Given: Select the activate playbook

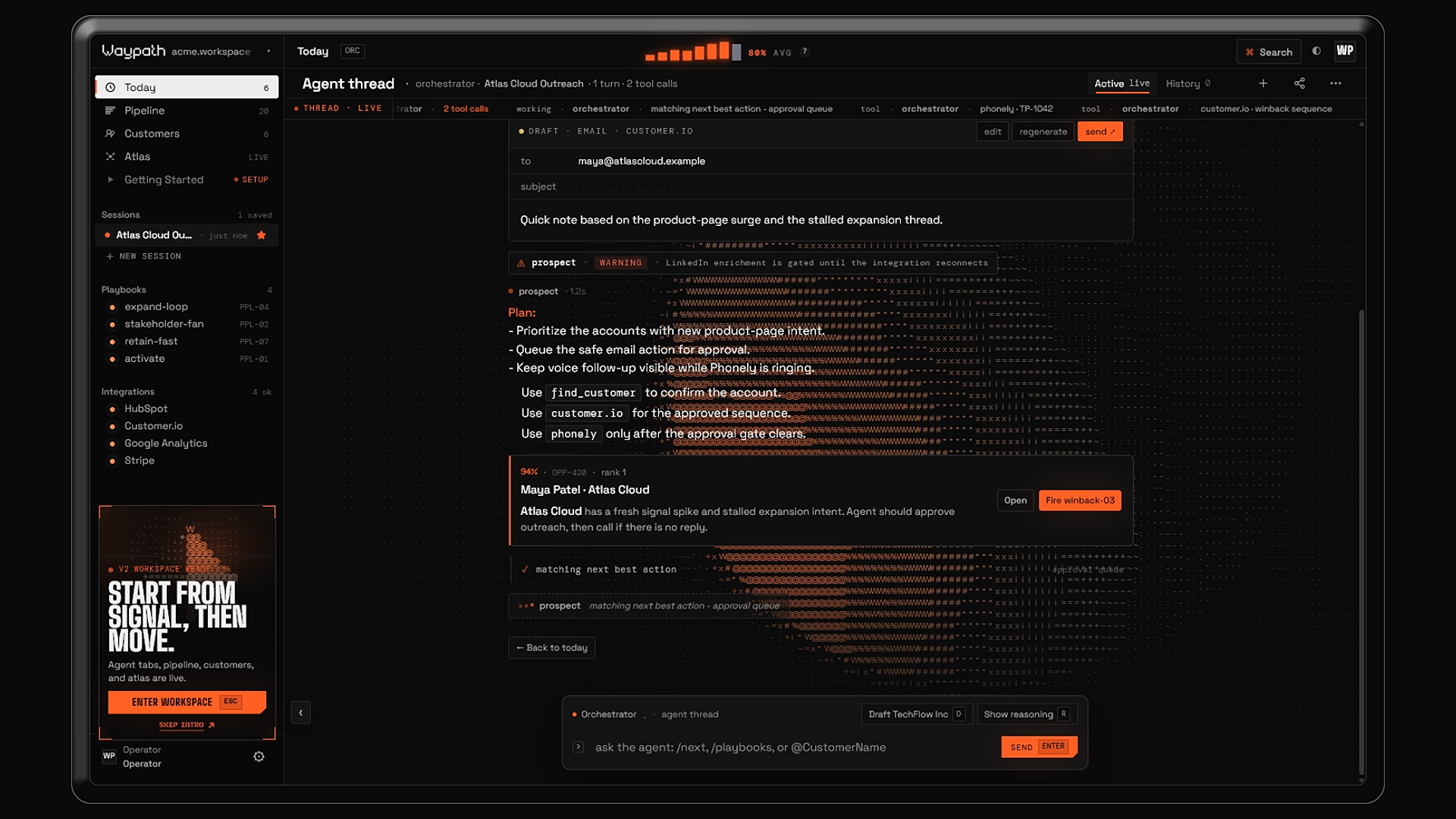Looking at the screenshot, I should coord(187,359).
